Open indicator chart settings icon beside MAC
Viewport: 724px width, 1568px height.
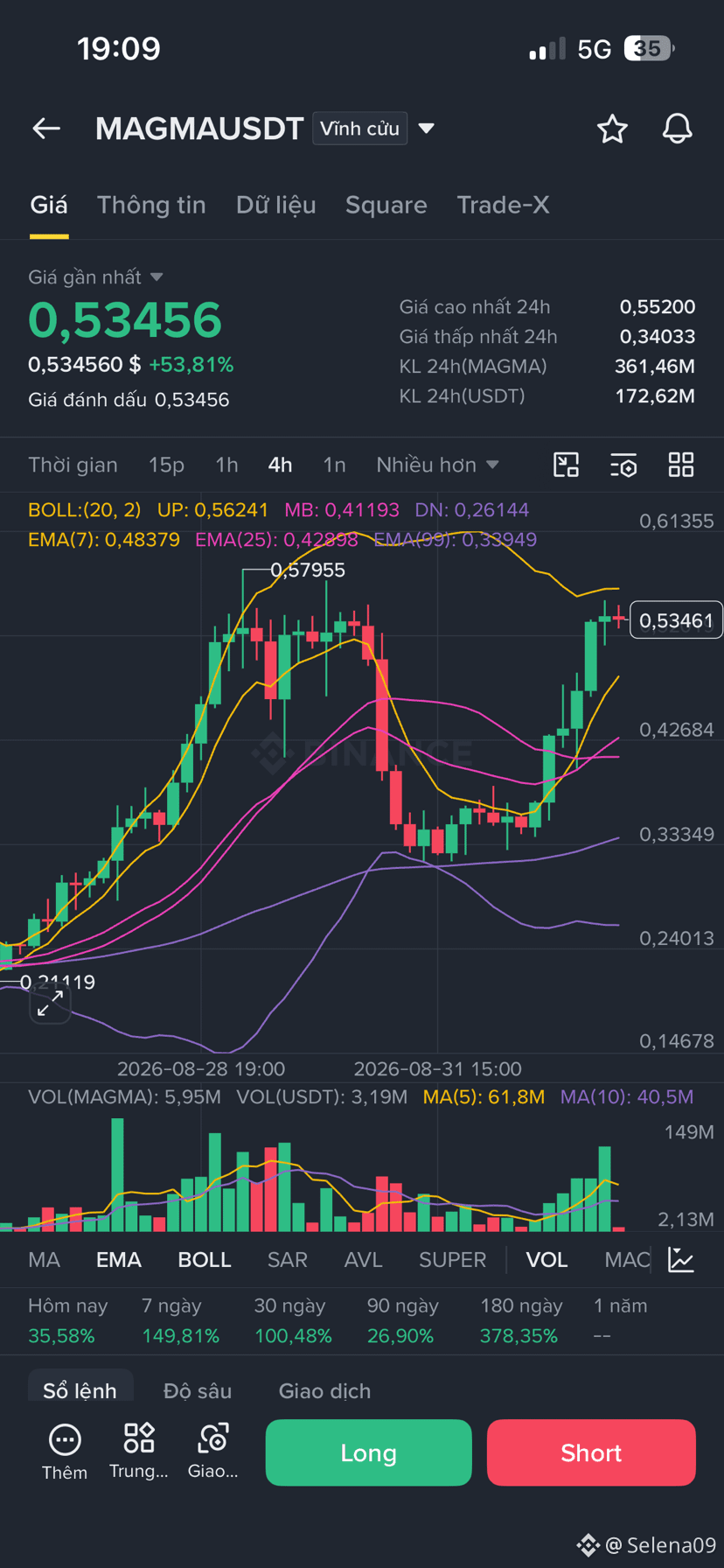click(681, 1260)
